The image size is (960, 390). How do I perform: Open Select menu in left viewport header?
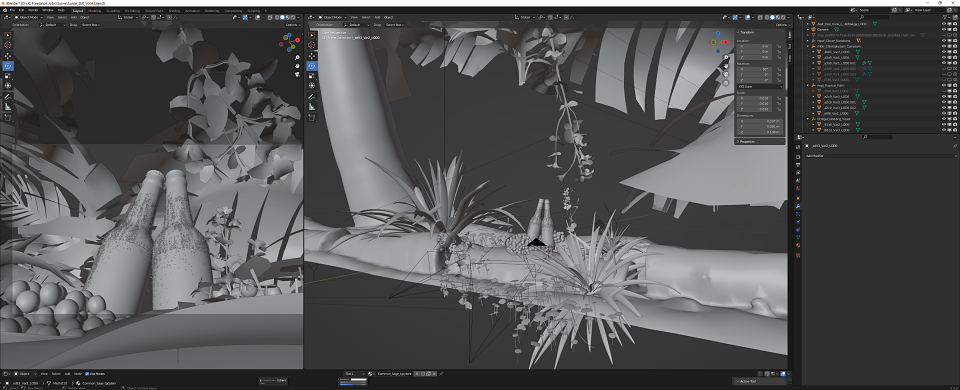[62, 17]
